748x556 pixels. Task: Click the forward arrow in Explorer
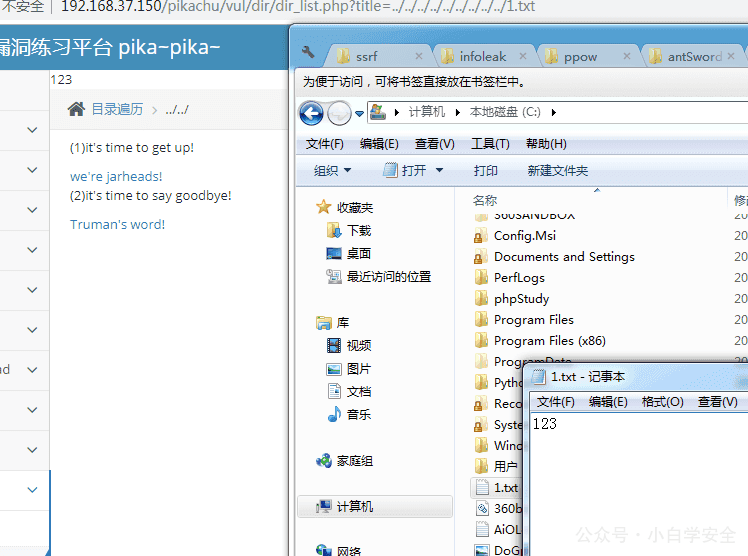[339, 113]
